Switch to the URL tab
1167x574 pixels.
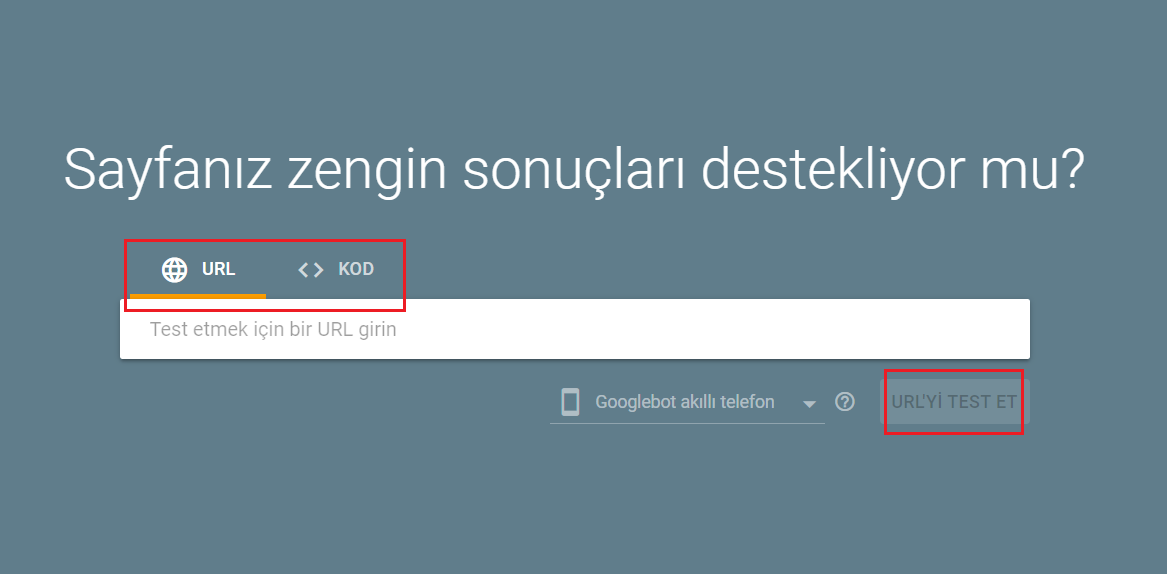point(198,270)
